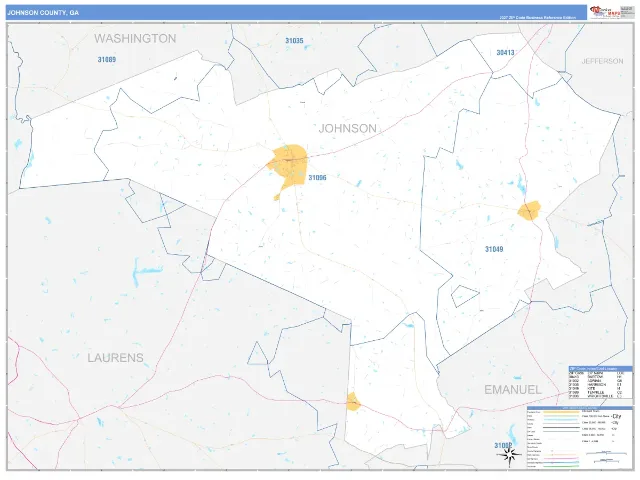Click the large 'City' legend sample text
This screenshot has width=640, height=480.
(616, 416)
